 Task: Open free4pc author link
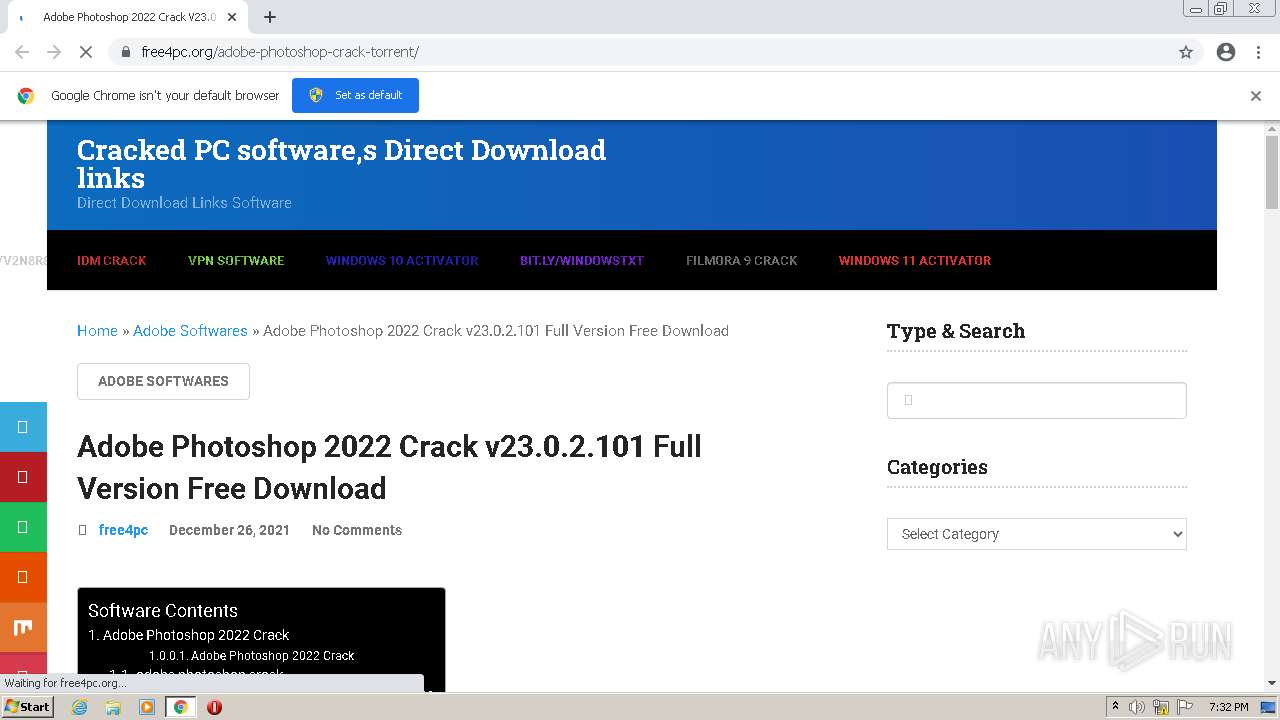[x=123, y=530]
